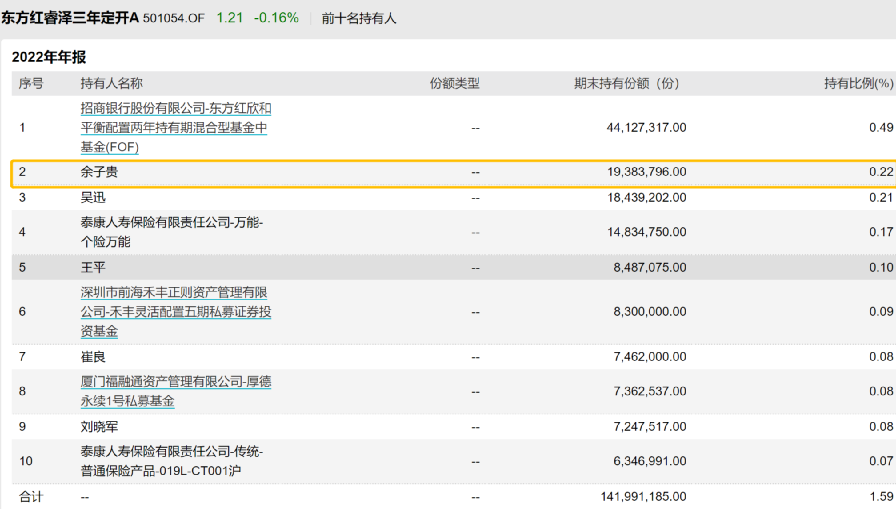Click the holding ratio 0.49
Viewport: 896px width, 509px height.
click(x=881, y=127)
